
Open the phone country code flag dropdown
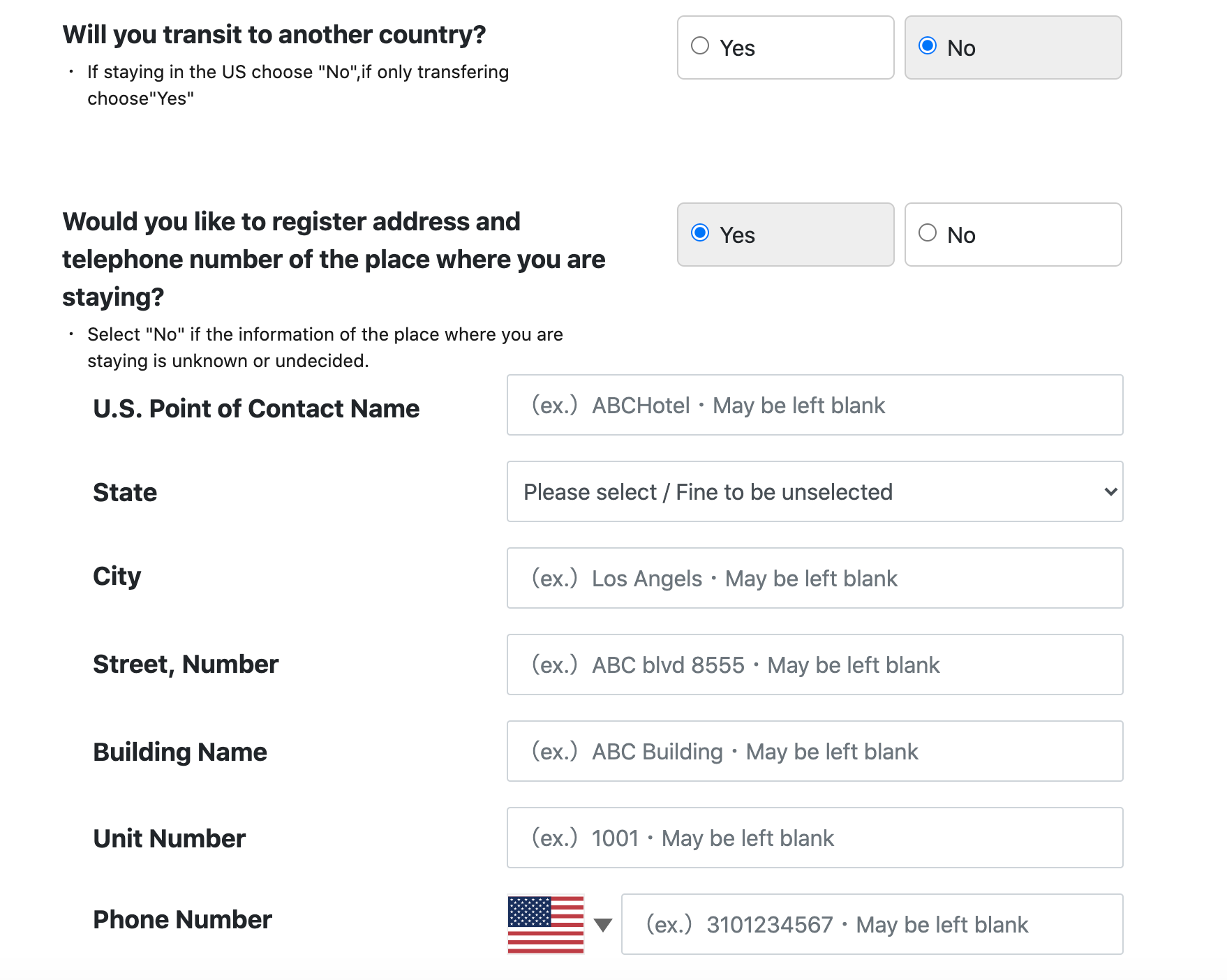click(546, 923)
